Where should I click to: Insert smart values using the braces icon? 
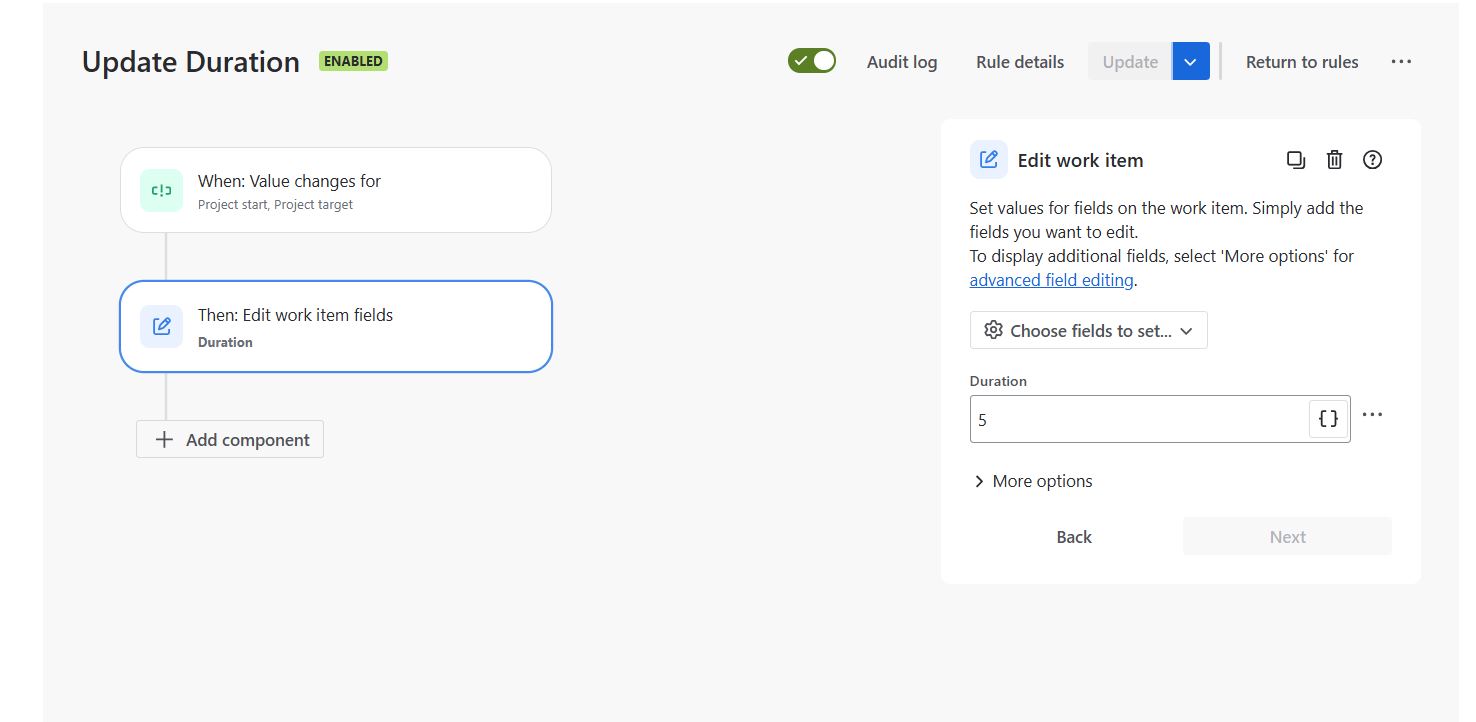pos(1328,418)
